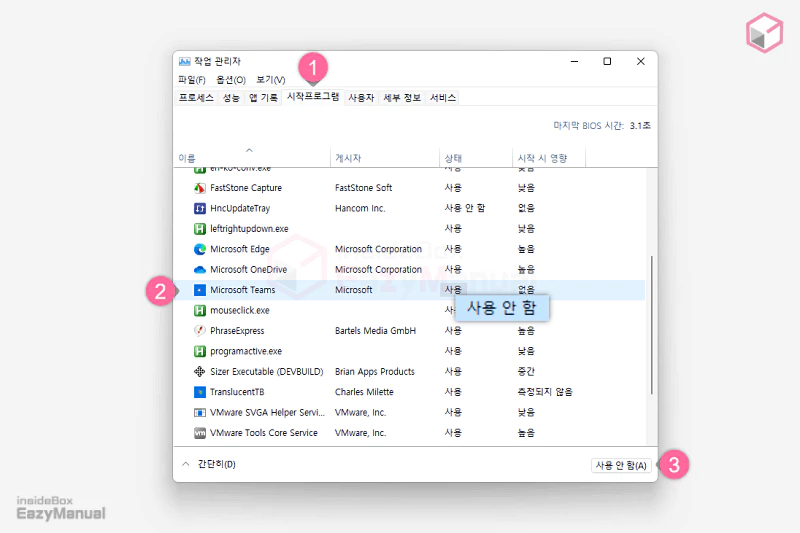Click the HncUpdateTray icon
800x533 pixels.
point(199,209)
